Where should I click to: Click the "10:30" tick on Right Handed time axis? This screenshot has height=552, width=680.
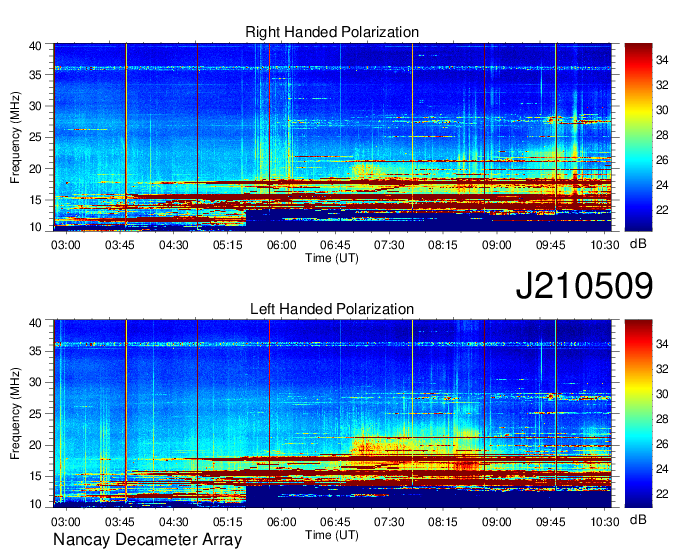605,245
